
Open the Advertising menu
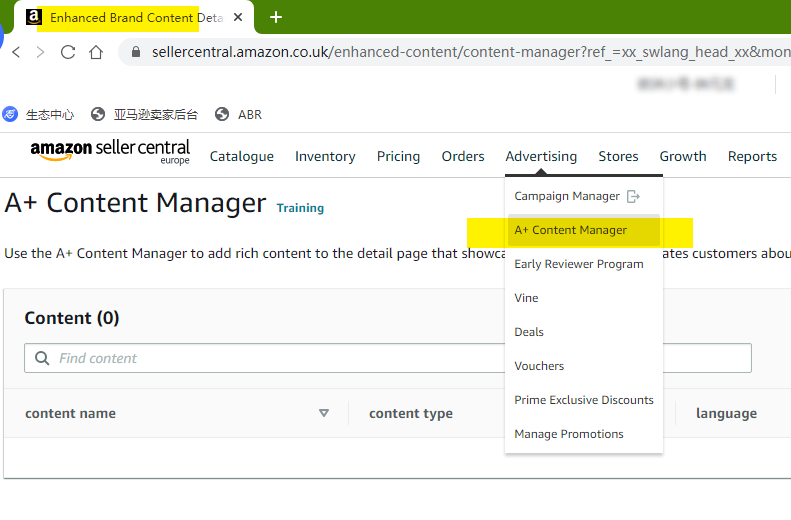(x=541, y=156)
